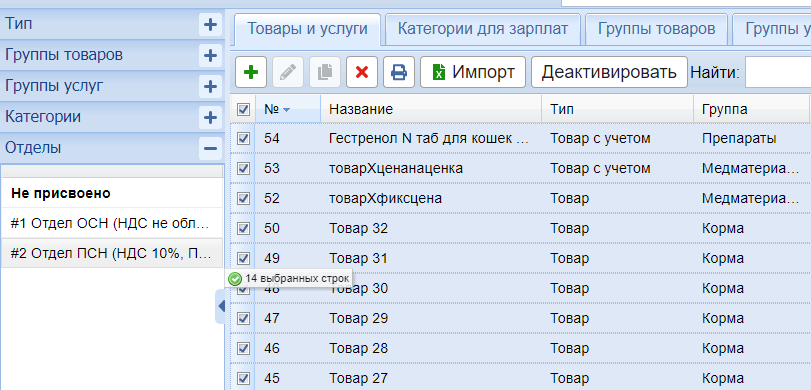The height and width of the screenshot is (390, 811).
Task: Click the printer icon
Action: tap(399, 72)
